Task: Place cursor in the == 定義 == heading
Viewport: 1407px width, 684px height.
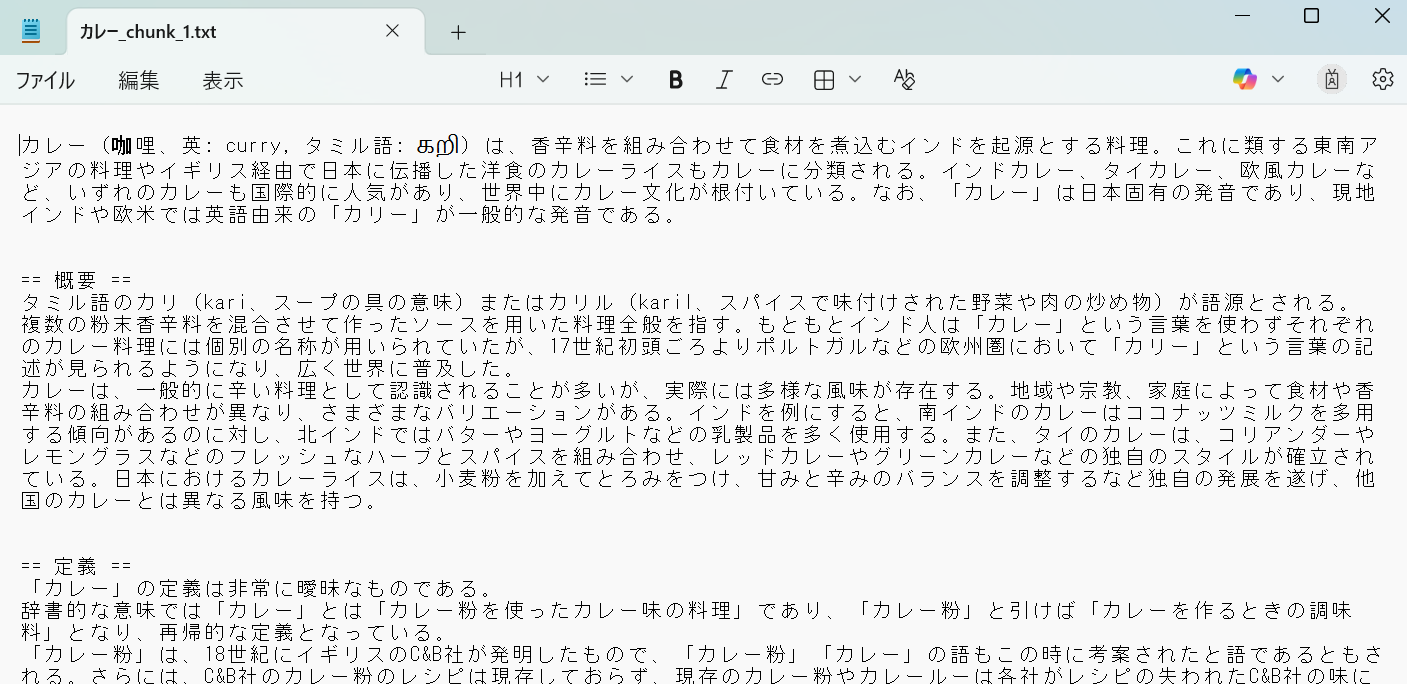Action: 76,567
